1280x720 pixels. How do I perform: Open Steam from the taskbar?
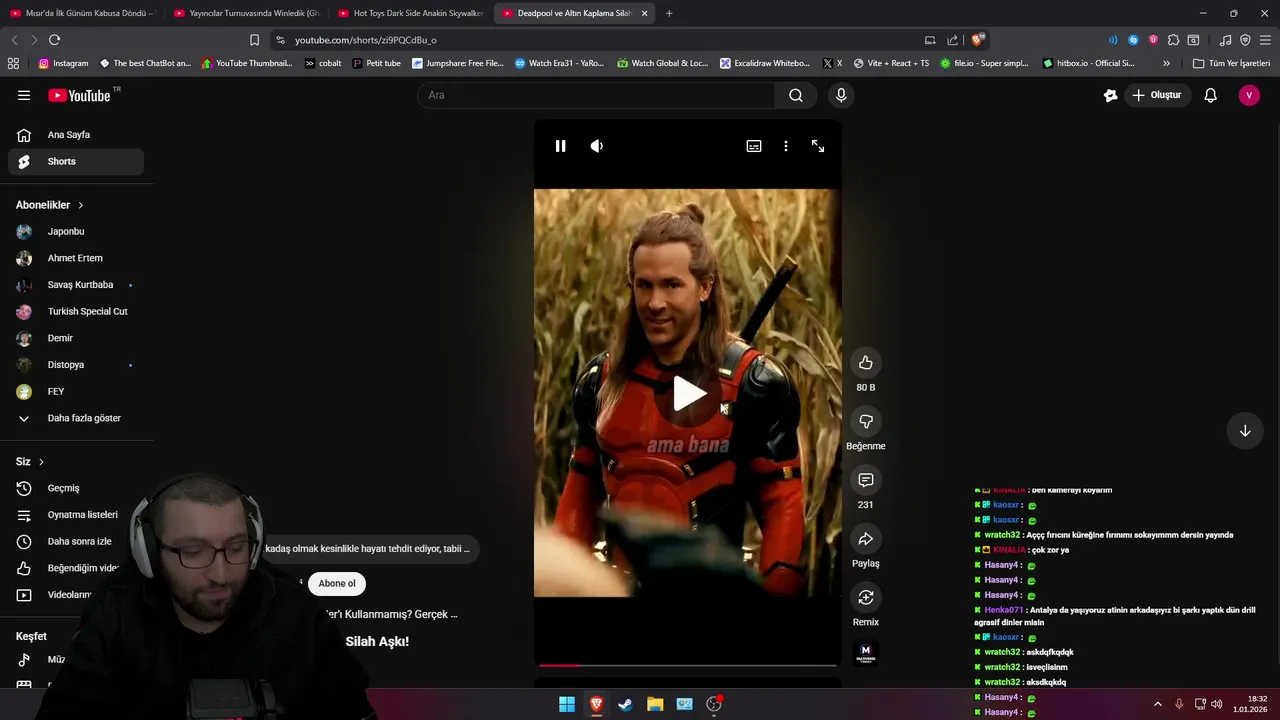pos(625,704)
